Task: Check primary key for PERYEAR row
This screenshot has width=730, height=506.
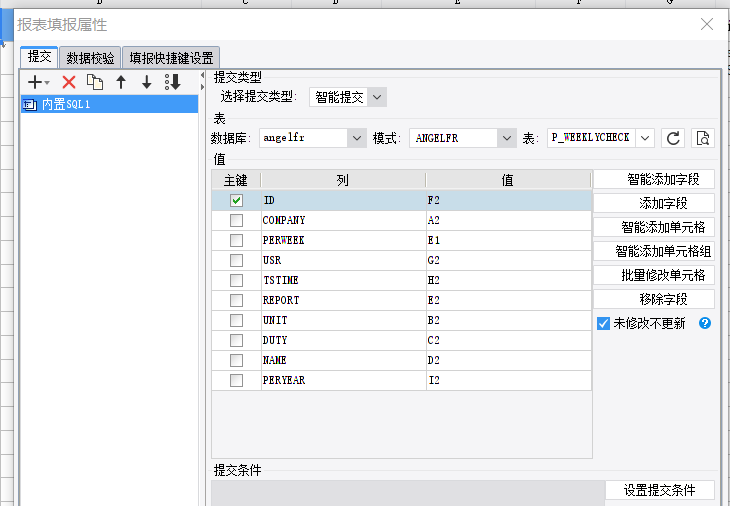Action: tap(237, 380)
